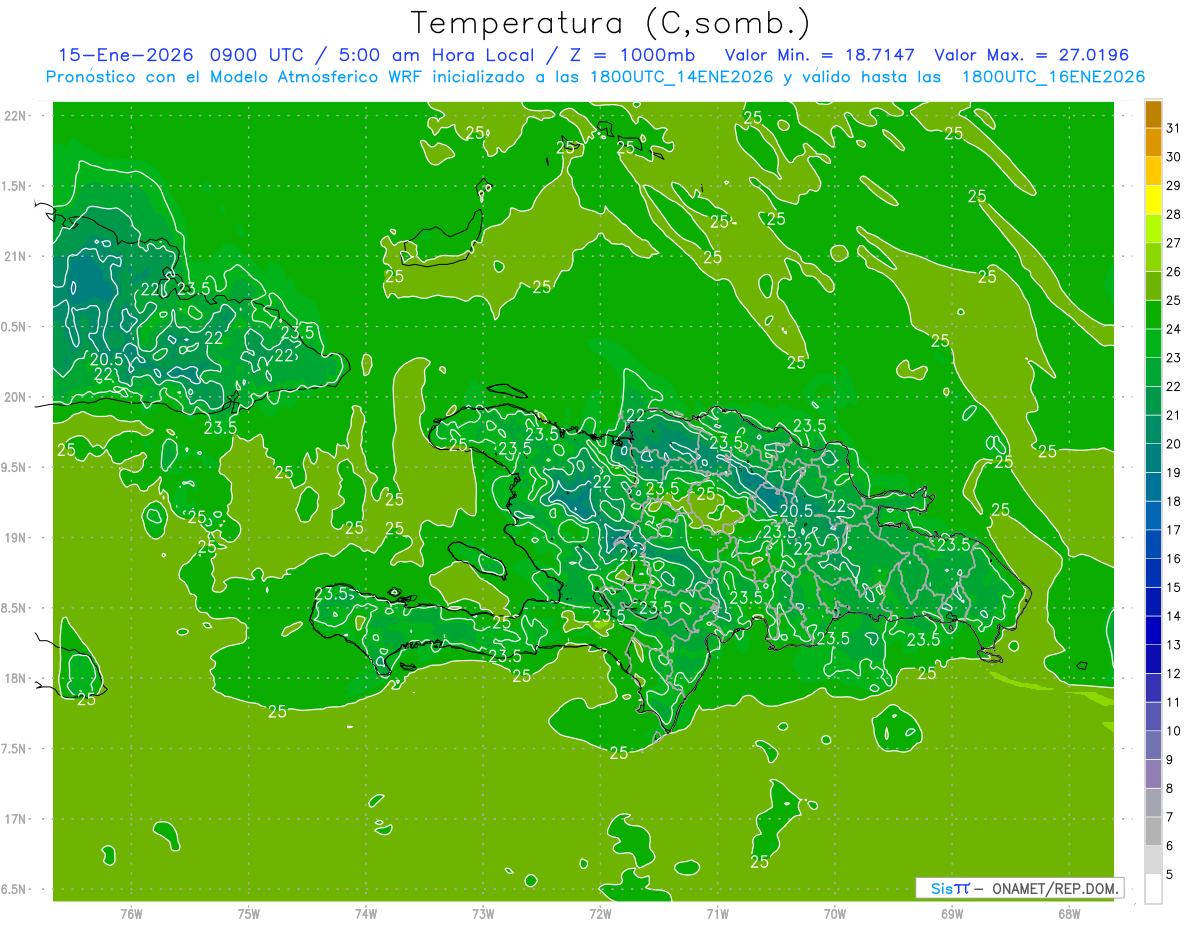
Task: Click the yellow legend swatch between 28 and 29
Action: (x=1153, y=200)
